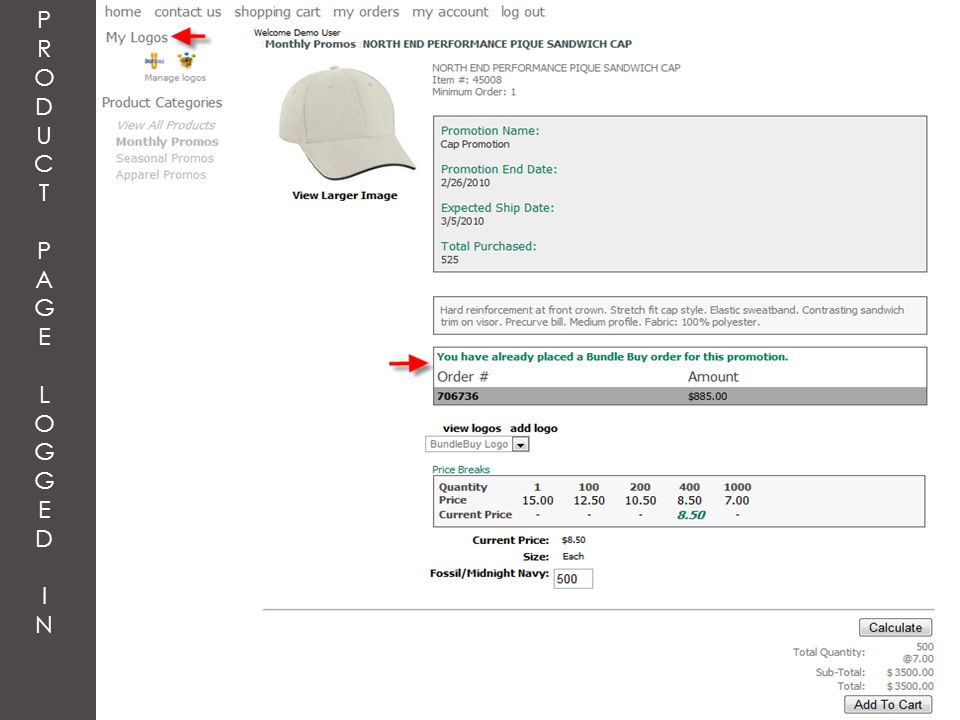Click the Calculate button
Screen dimensions: 960x720
[895, 628]
